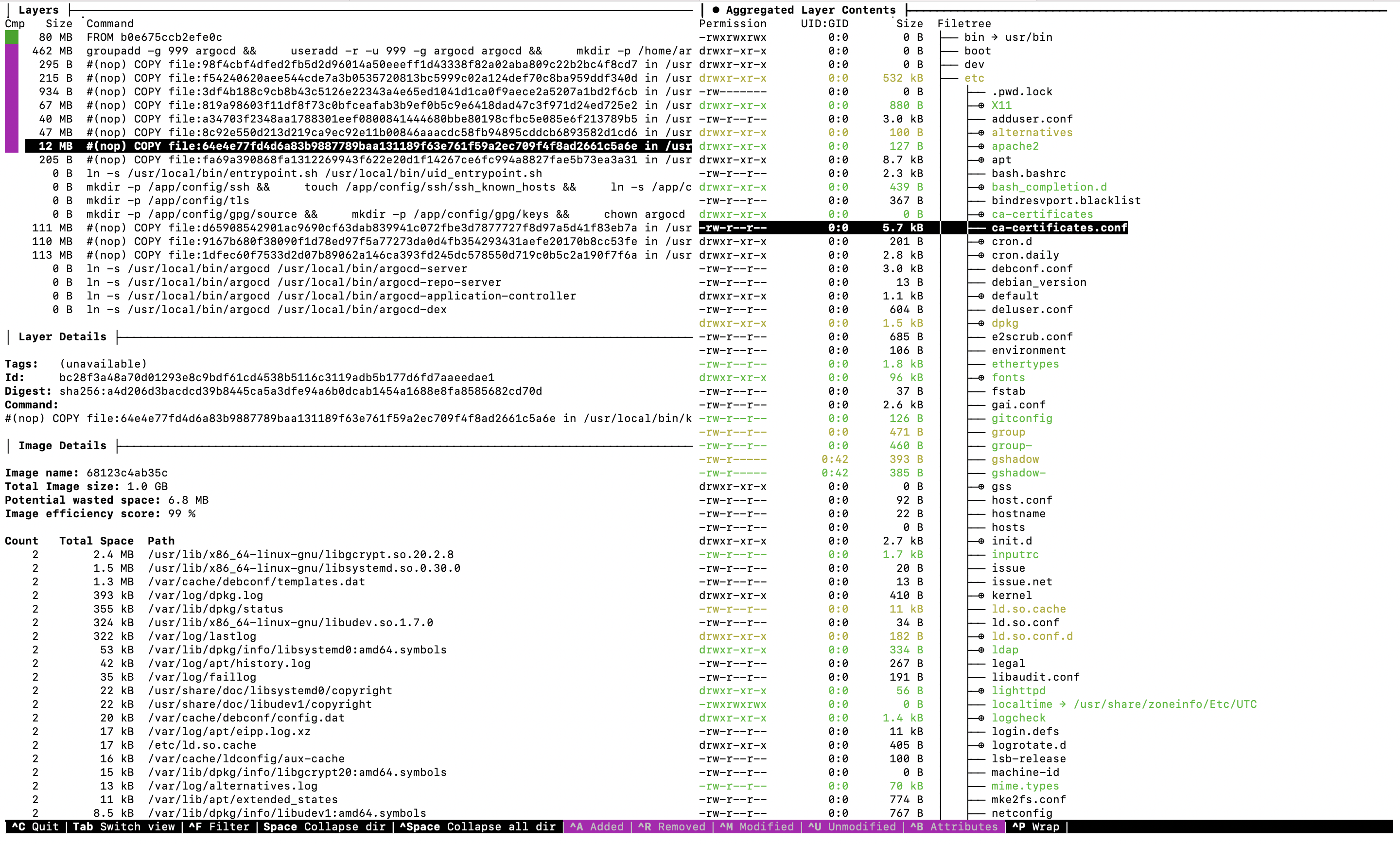This screenshot has width=1400, height=844.
Task: Click the apache2 directory expand icon
Action: pos(980,146)
